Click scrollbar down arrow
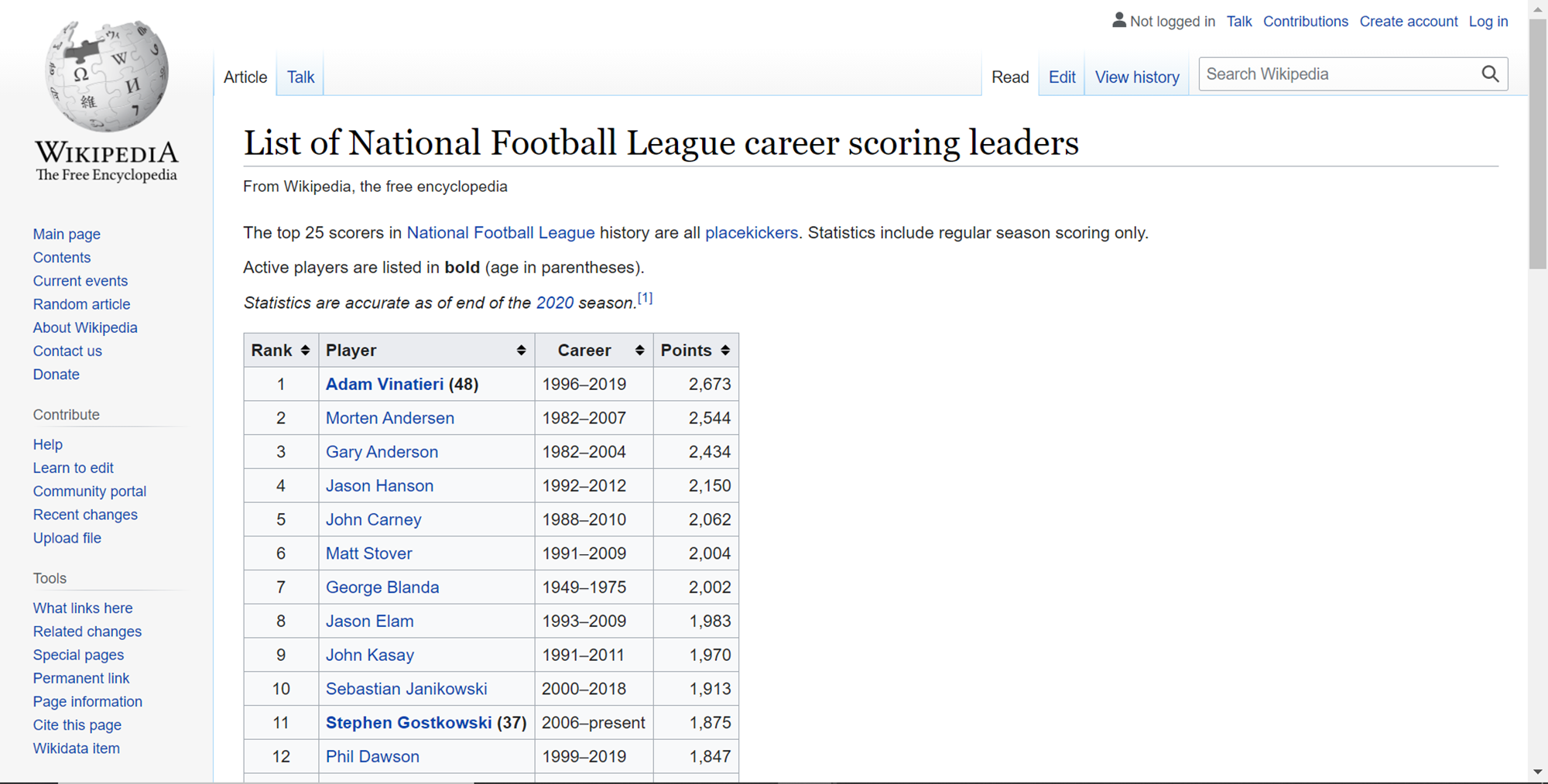Screen dimensions: 1548x784 (1538, 772)
